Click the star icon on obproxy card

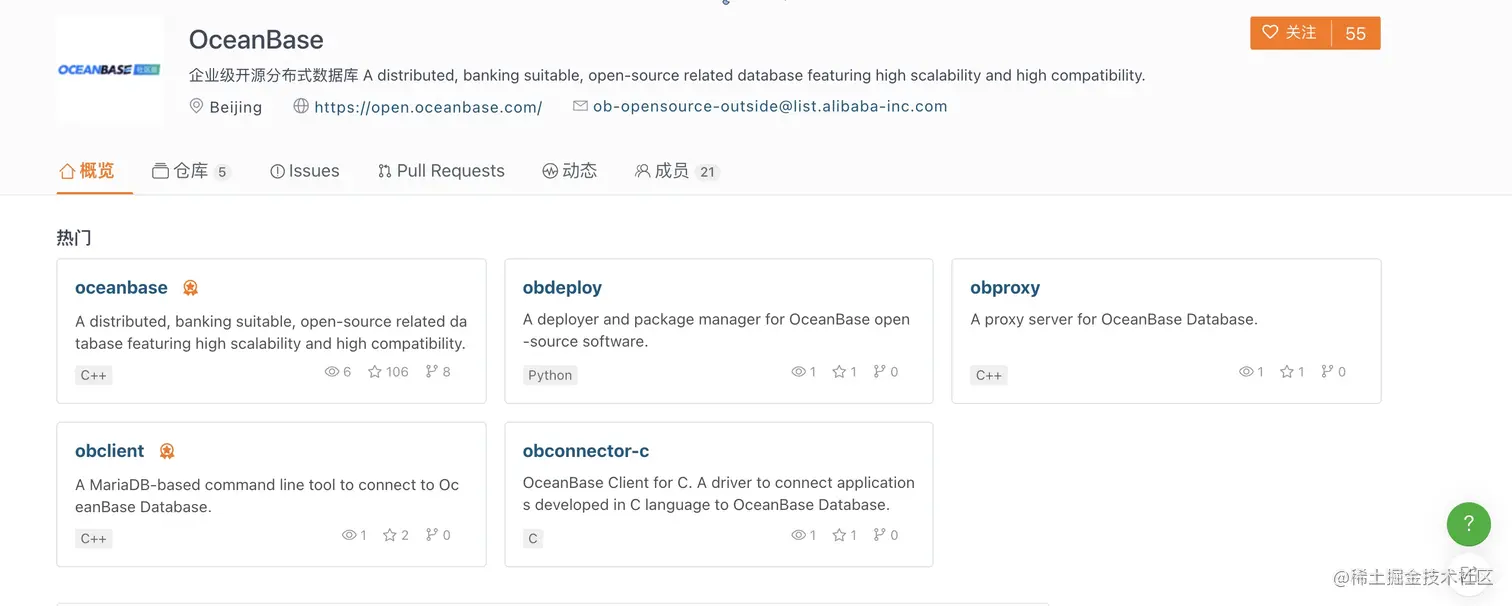coord(1287,372)
